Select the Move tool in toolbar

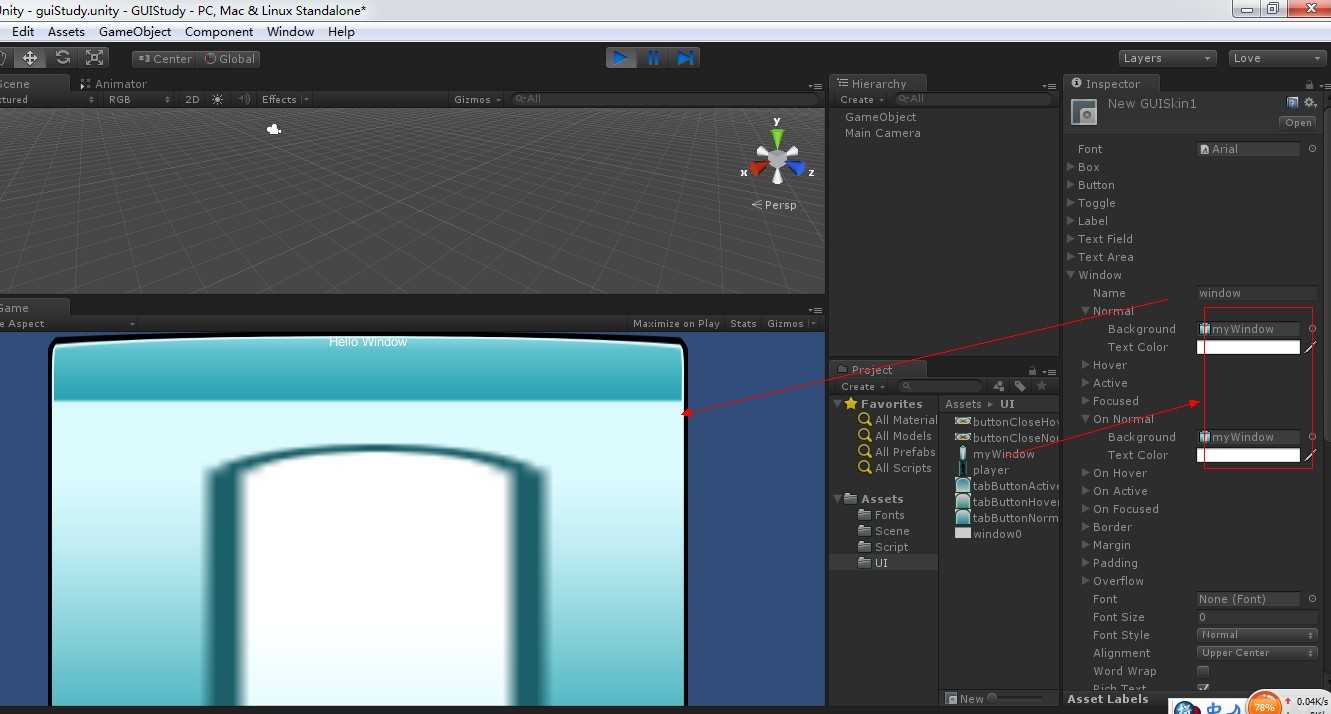30,58
